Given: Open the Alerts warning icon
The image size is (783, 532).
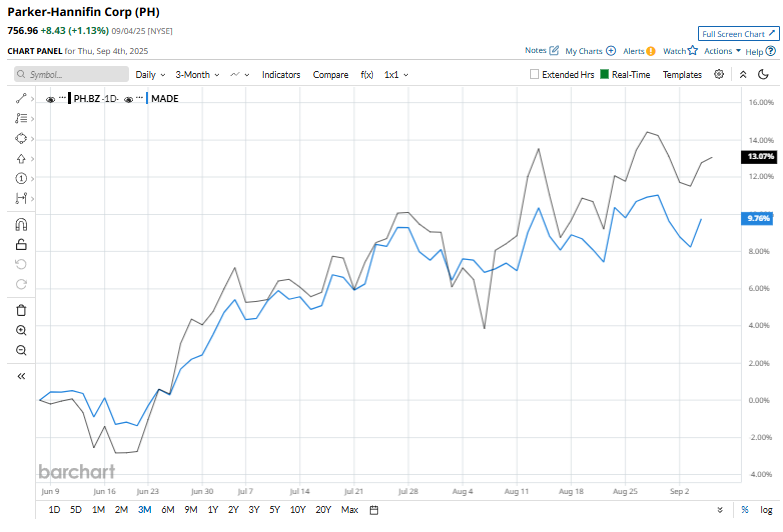Looking at the screenshot, I should click(651, 51).
